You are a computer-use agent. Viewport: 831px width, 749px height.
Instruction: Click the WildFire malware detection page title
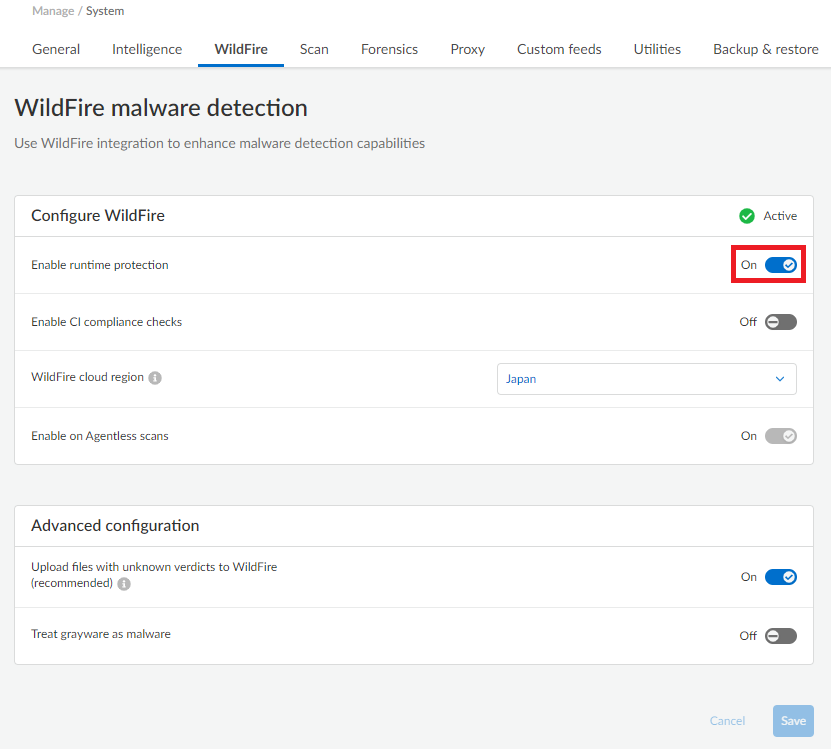pyautogui.click(x=161, y=108)
